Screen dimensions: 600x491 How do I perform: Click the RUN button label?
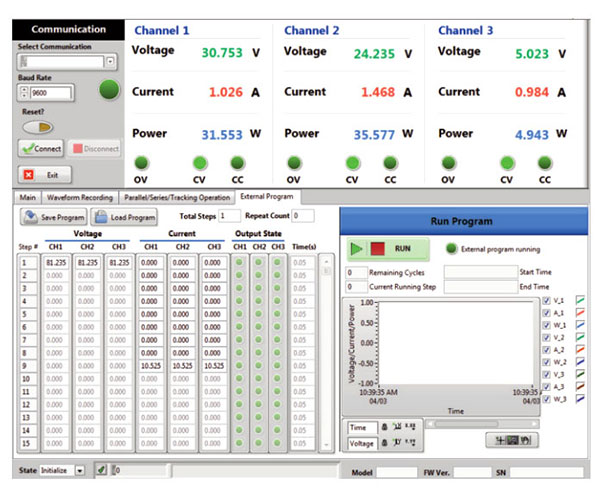point(403,249)
